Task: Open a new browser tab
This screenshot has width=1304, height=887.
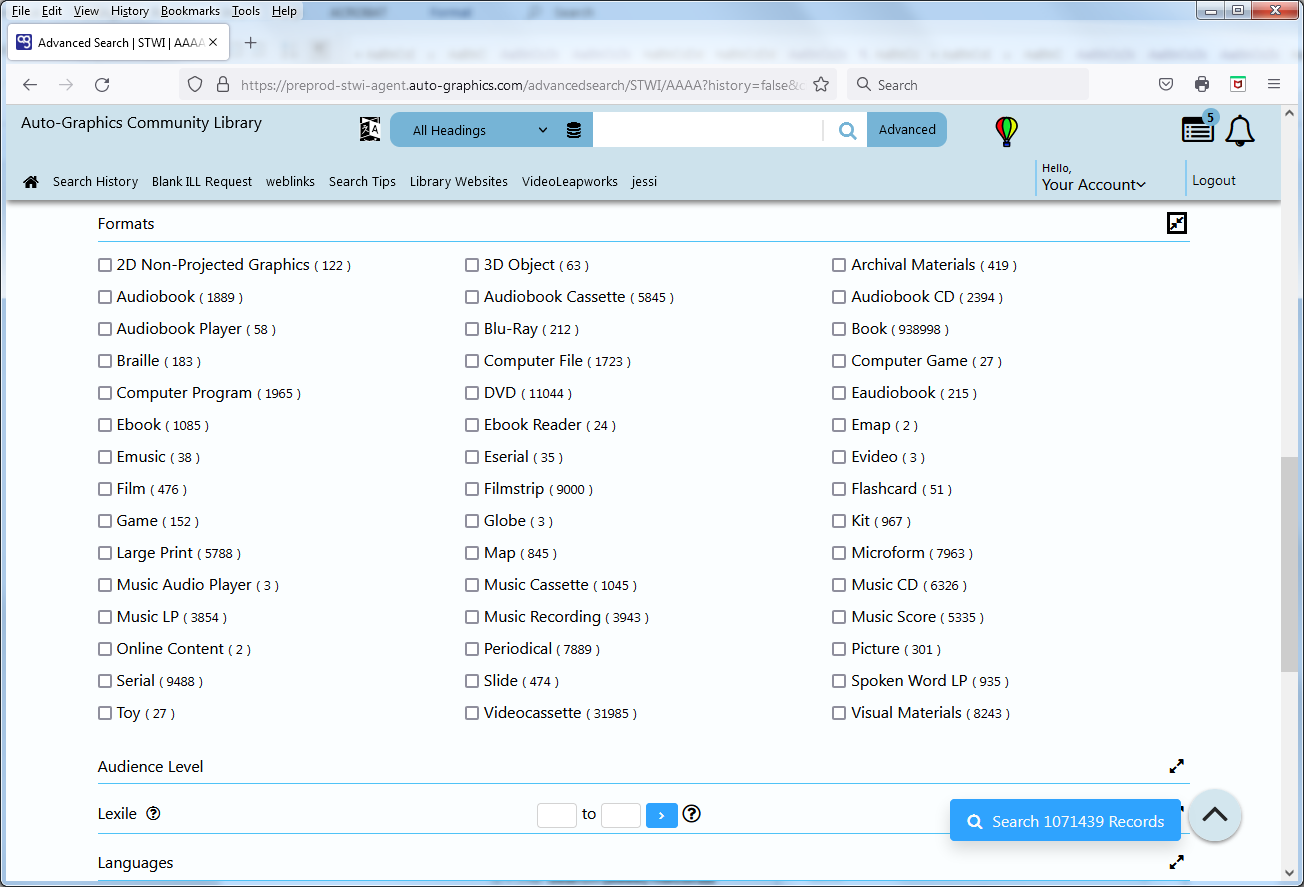Action: pos(251,43)
